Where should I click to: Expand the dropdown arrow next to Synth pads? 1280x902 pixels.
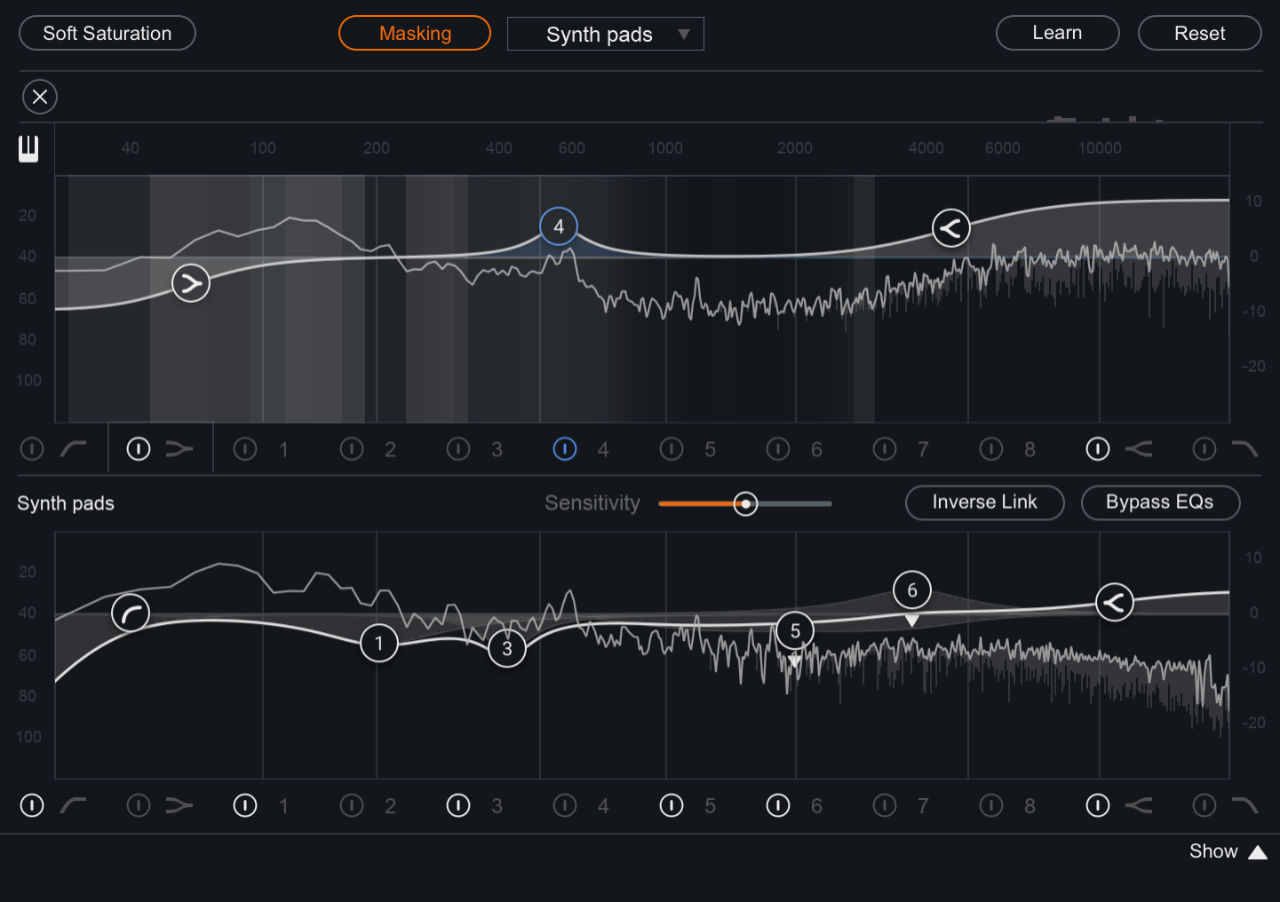tap(686, 33)
